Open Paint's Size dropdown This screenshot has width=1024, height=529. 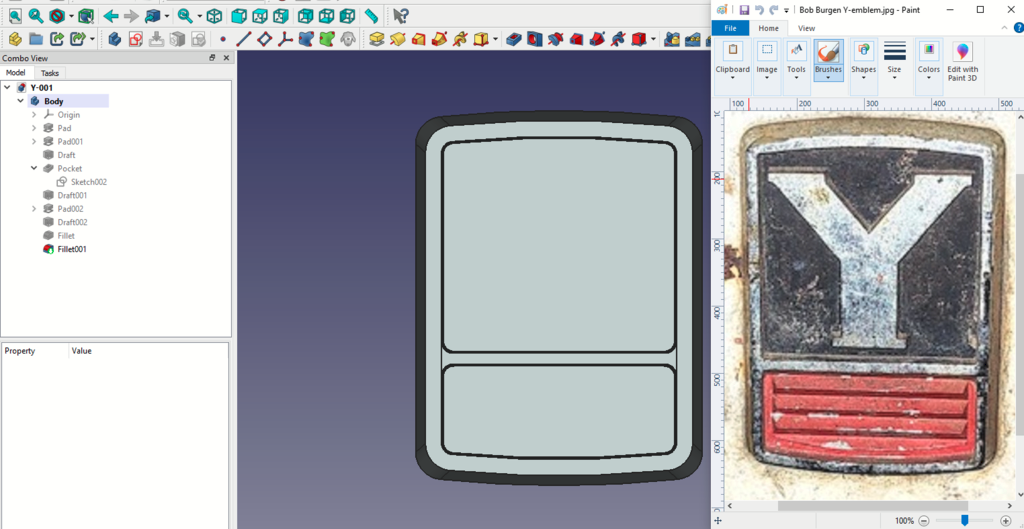click(895, 73)
